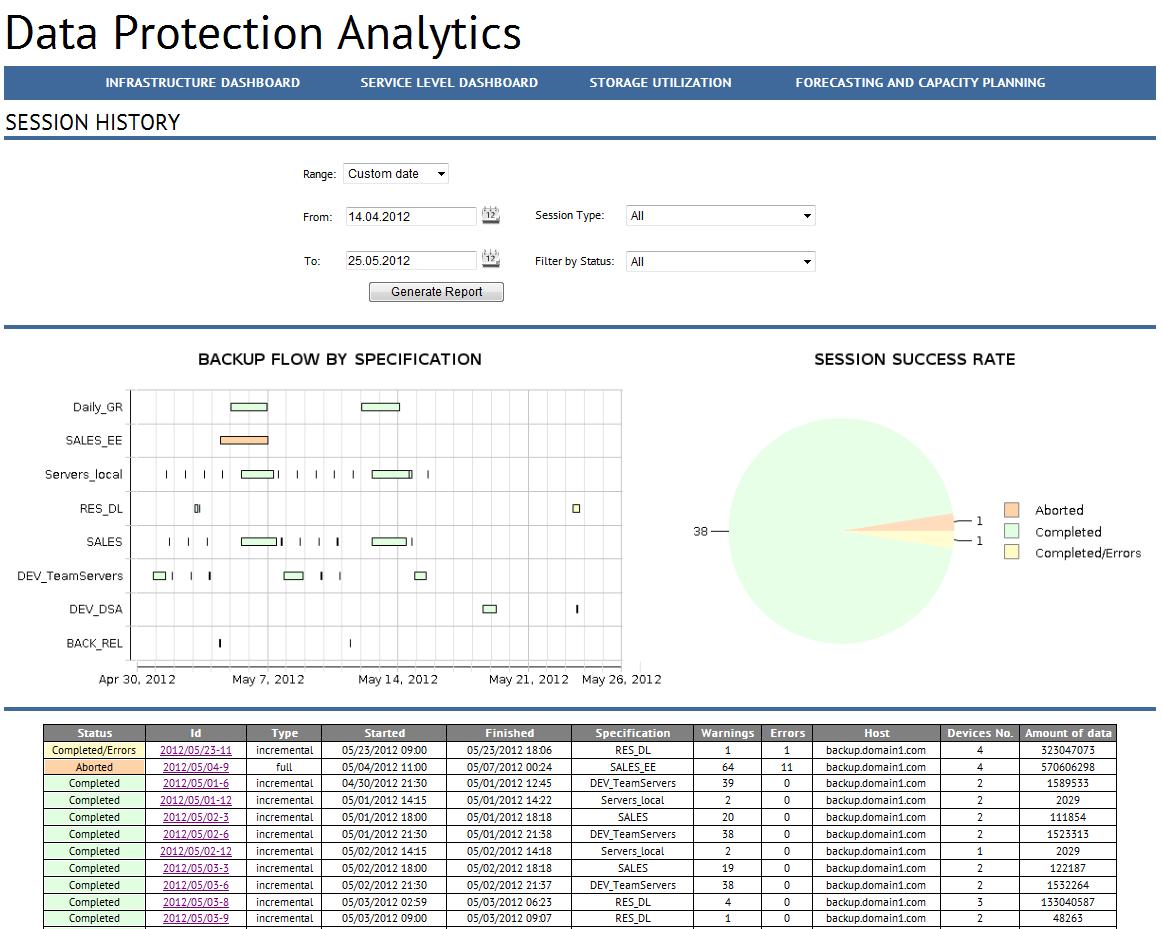
Task: Click the 2012/05/02-3 session link
Action: [x=196, y=817]
